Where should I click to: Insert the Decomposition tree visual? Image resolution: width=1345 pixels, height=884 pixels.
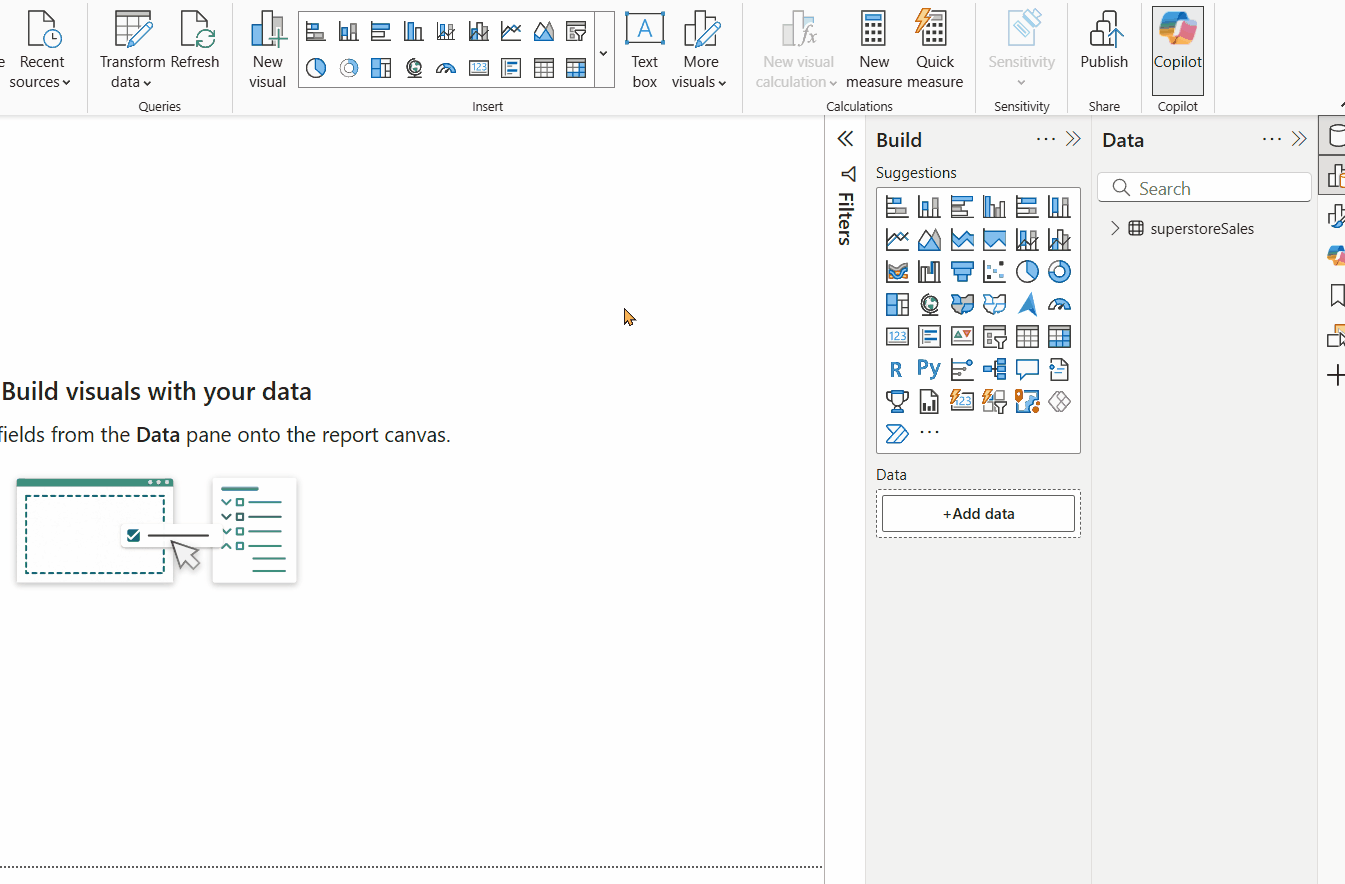(994, 369)
